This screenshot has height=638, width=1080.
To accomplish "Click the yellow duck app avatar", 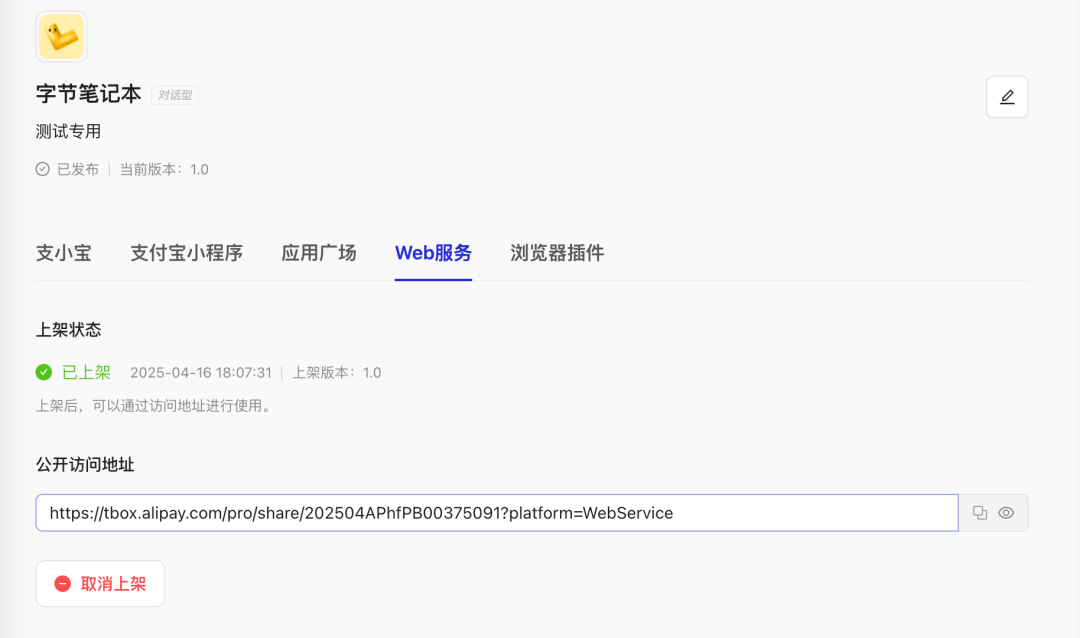I will click(x=61, y=37).
